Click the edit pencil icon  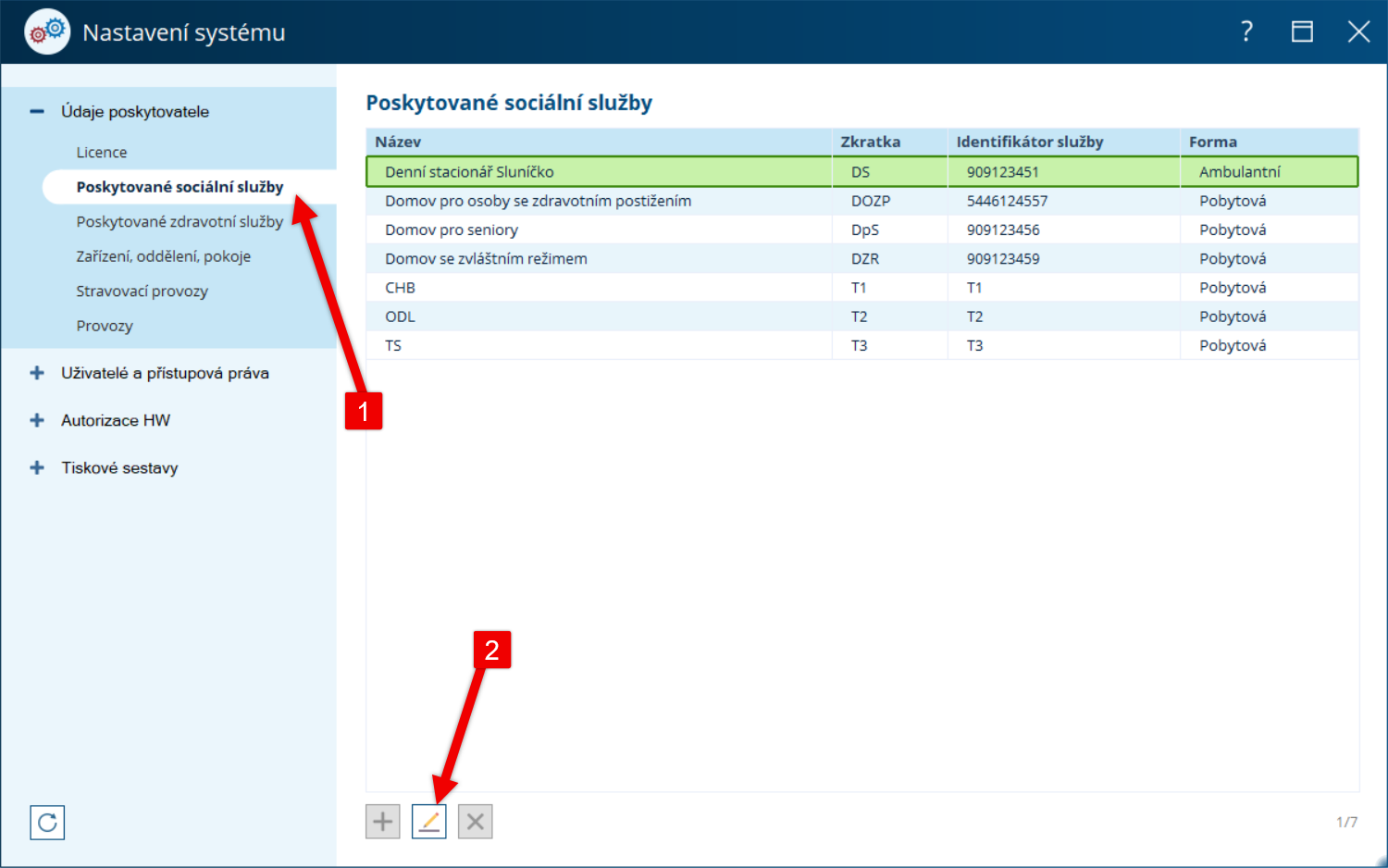pyautogui.click(x=428, y=822)
